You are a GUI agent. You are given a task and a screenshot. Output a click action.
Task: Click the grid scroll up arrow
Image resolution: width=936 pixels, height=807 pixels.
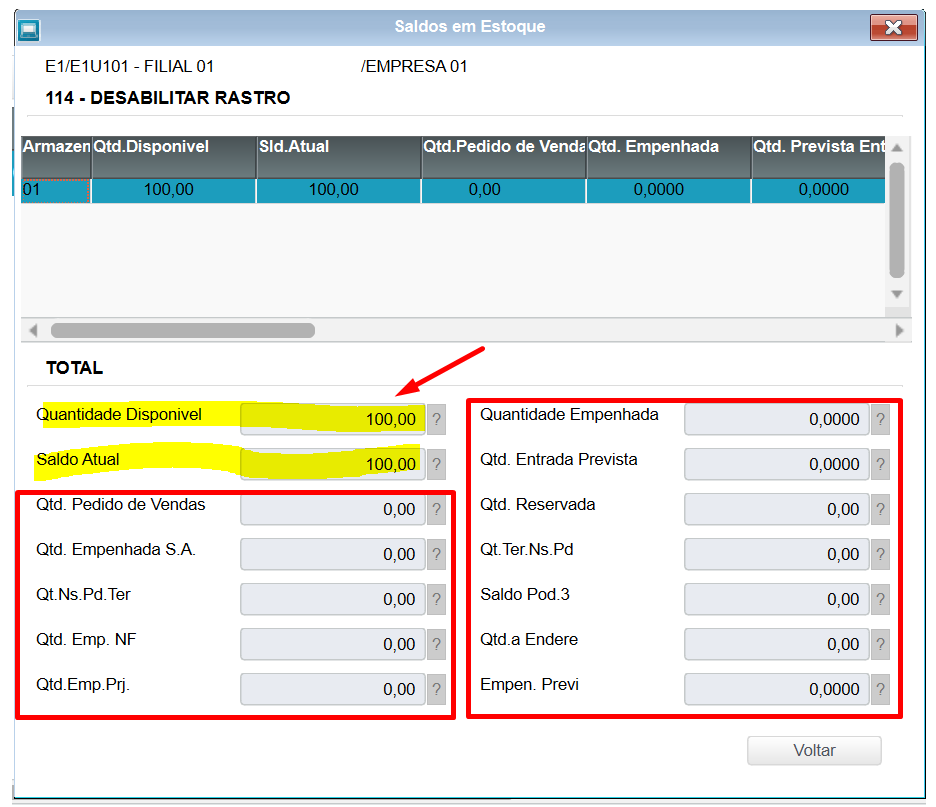click(x=897, y=147)
